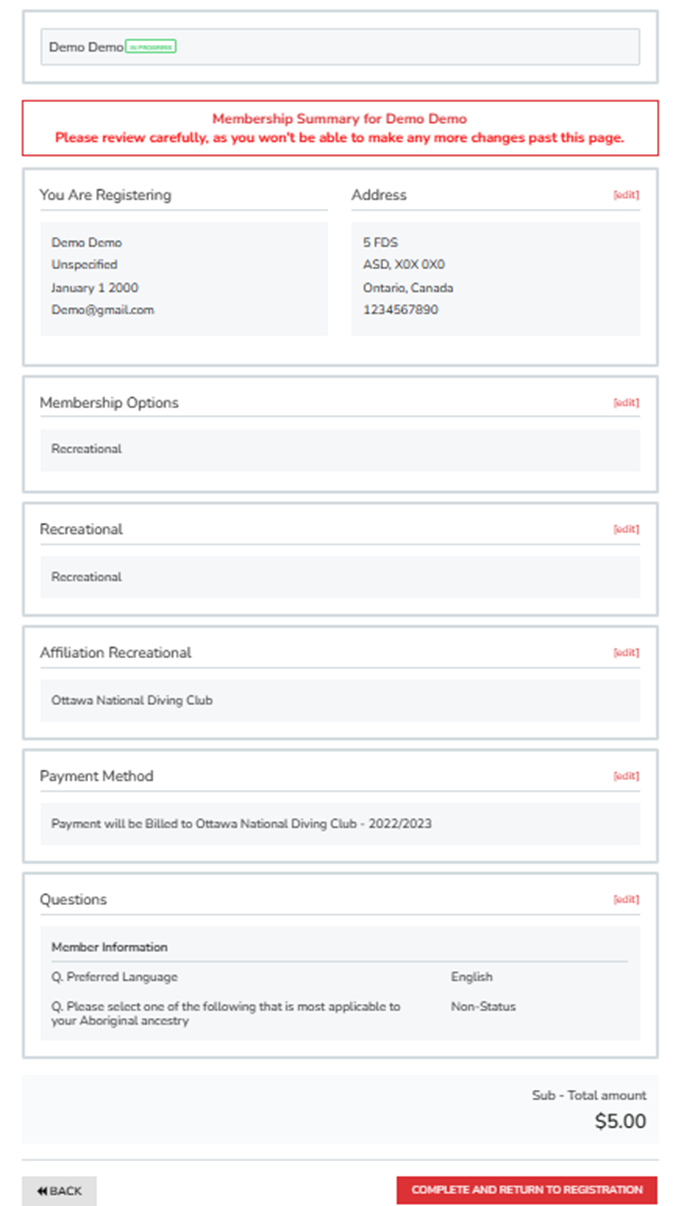Screen dimensions: 684x1206
Task: Click the Non-Status ancestry answer
Action: pos(483,1007)
